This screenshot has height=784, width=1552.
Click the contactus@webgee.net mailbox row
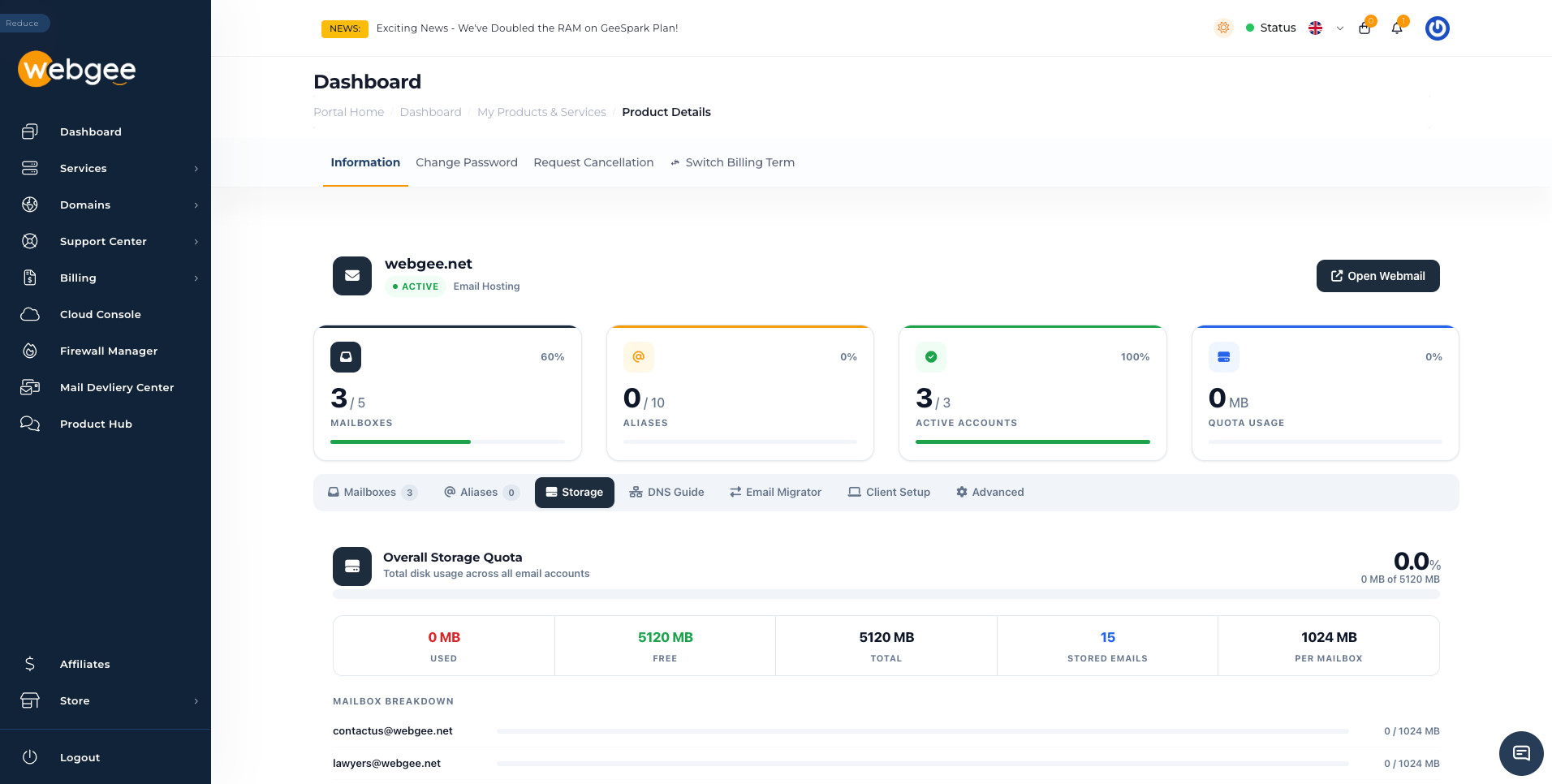(886, 731)
